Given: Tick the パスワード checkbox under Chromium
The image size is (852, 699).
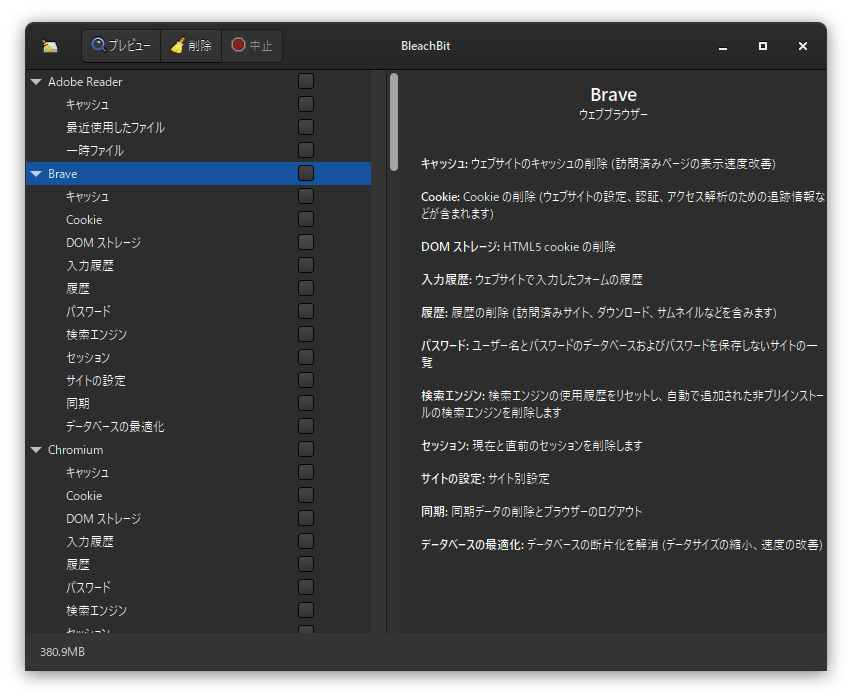Looking at the screenshot, I should coord(306,588).
